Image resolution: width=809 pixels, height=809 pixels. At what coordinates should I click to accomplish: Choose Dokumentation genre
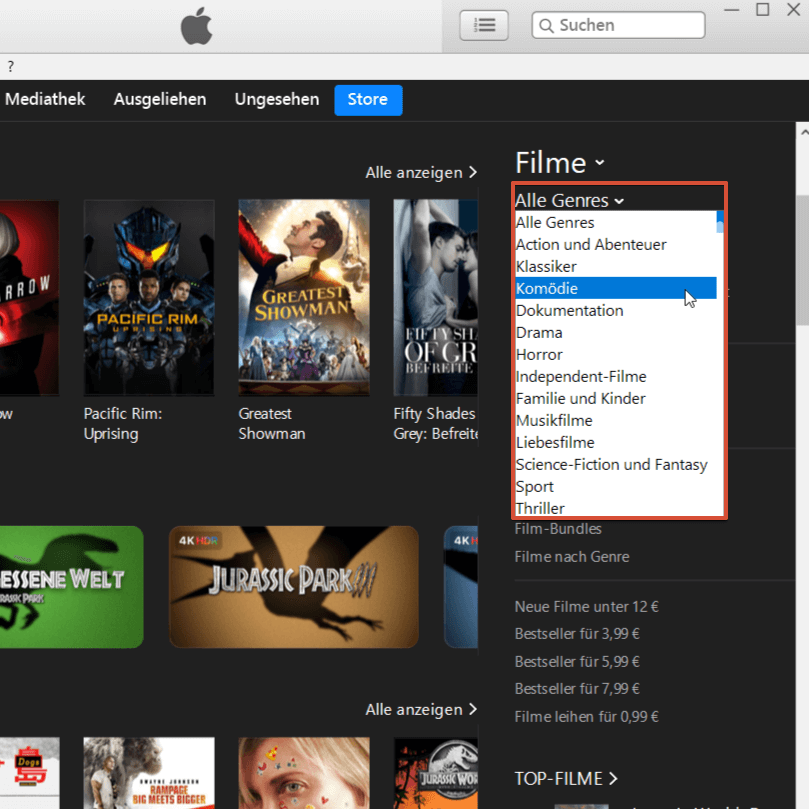(616, 311)
